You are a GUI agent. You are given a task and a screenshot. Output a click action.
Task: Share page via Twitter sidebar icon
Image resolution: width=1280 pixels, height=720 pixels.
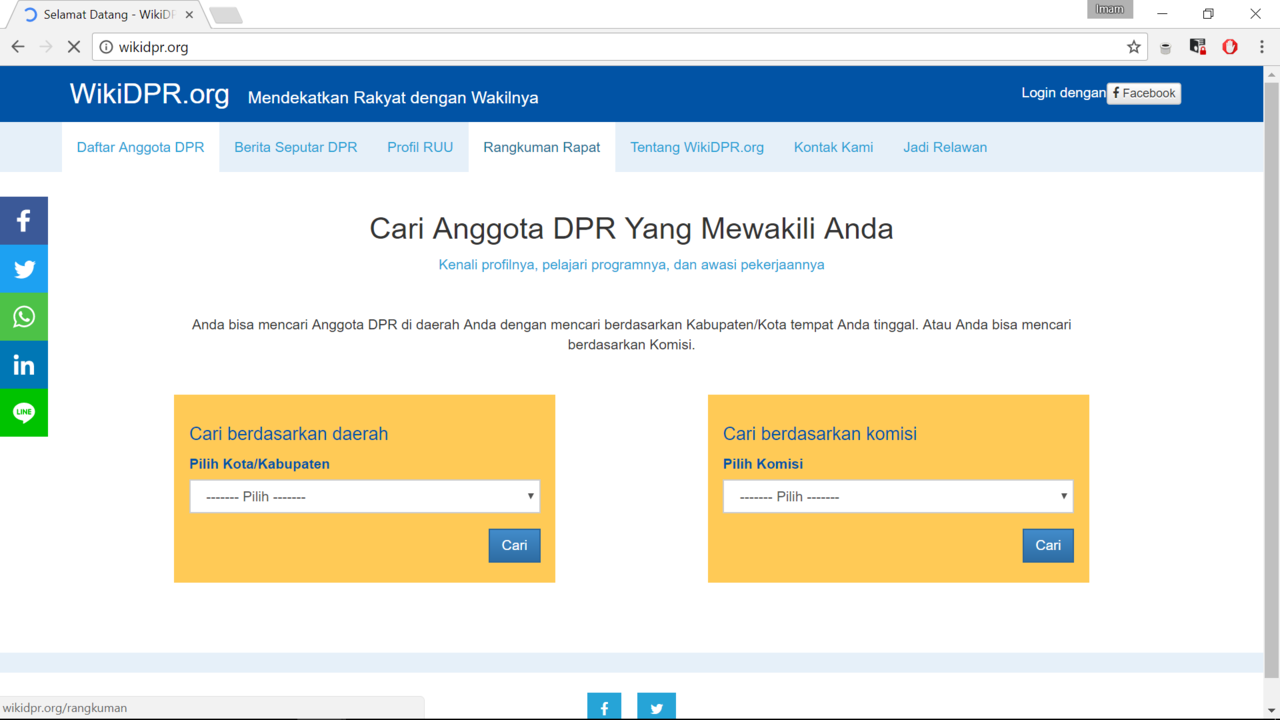[x=24, y=269]
